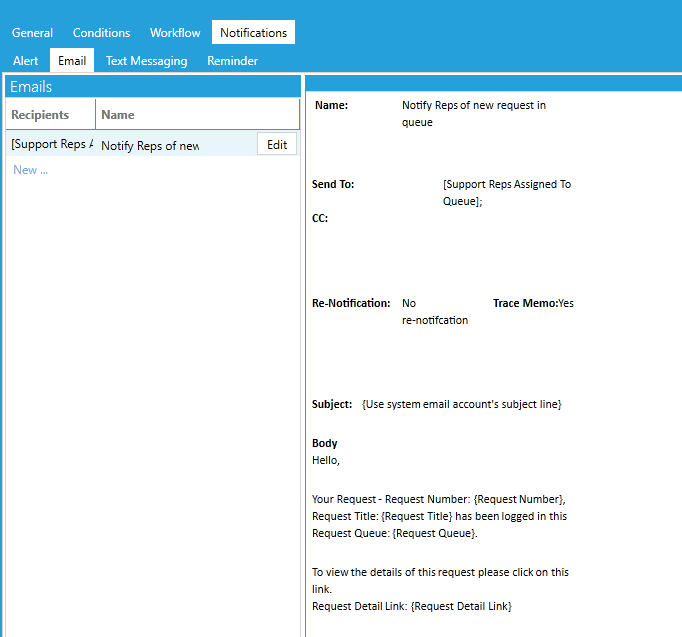
Task: Go to the Reminder sub-tab
Action: pyautogui.click(x=232, y=61)
